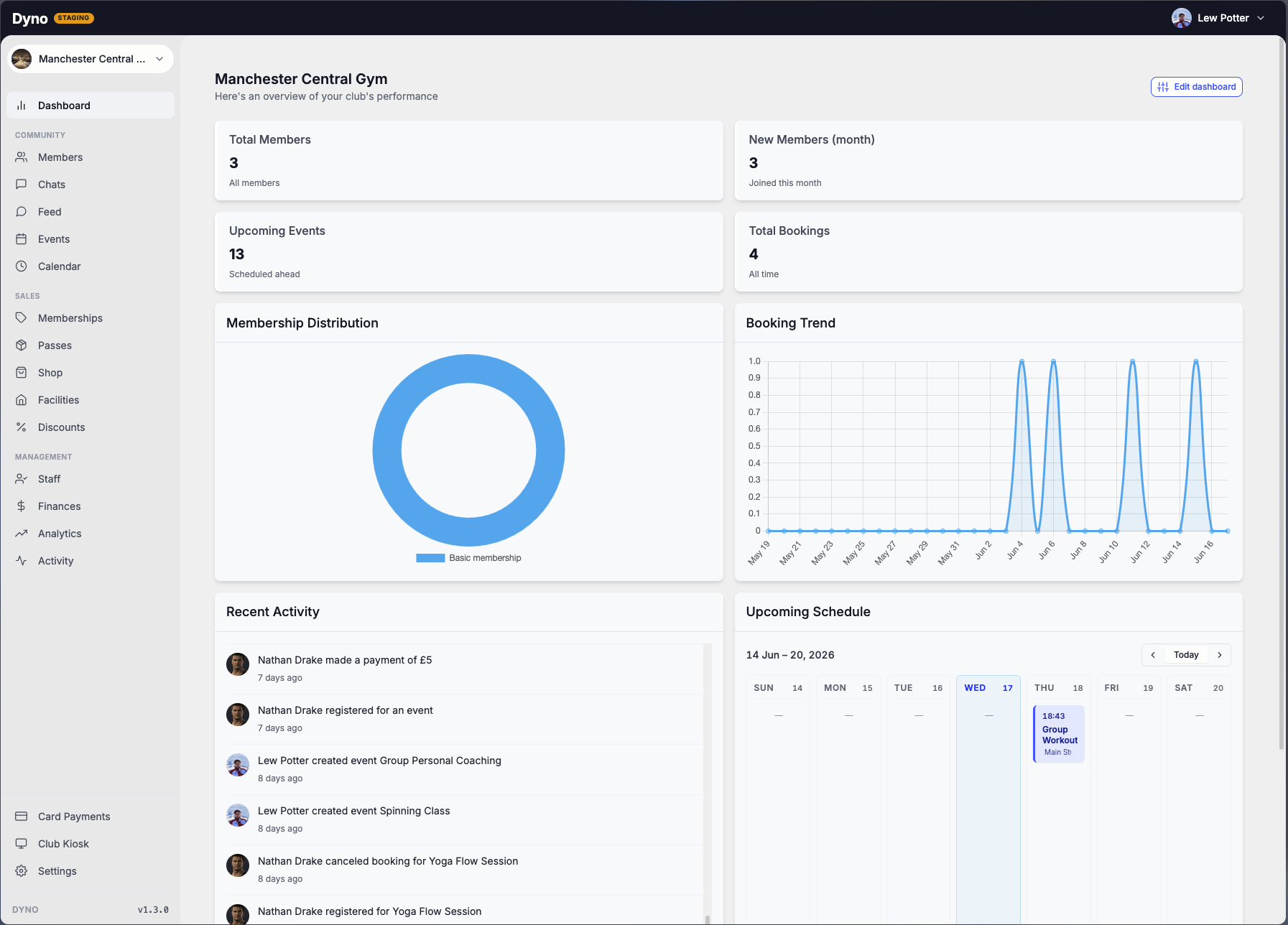This screenshot has height=925, width=1288.
Task: Open the Events menu item
Action: coord(91,239)
